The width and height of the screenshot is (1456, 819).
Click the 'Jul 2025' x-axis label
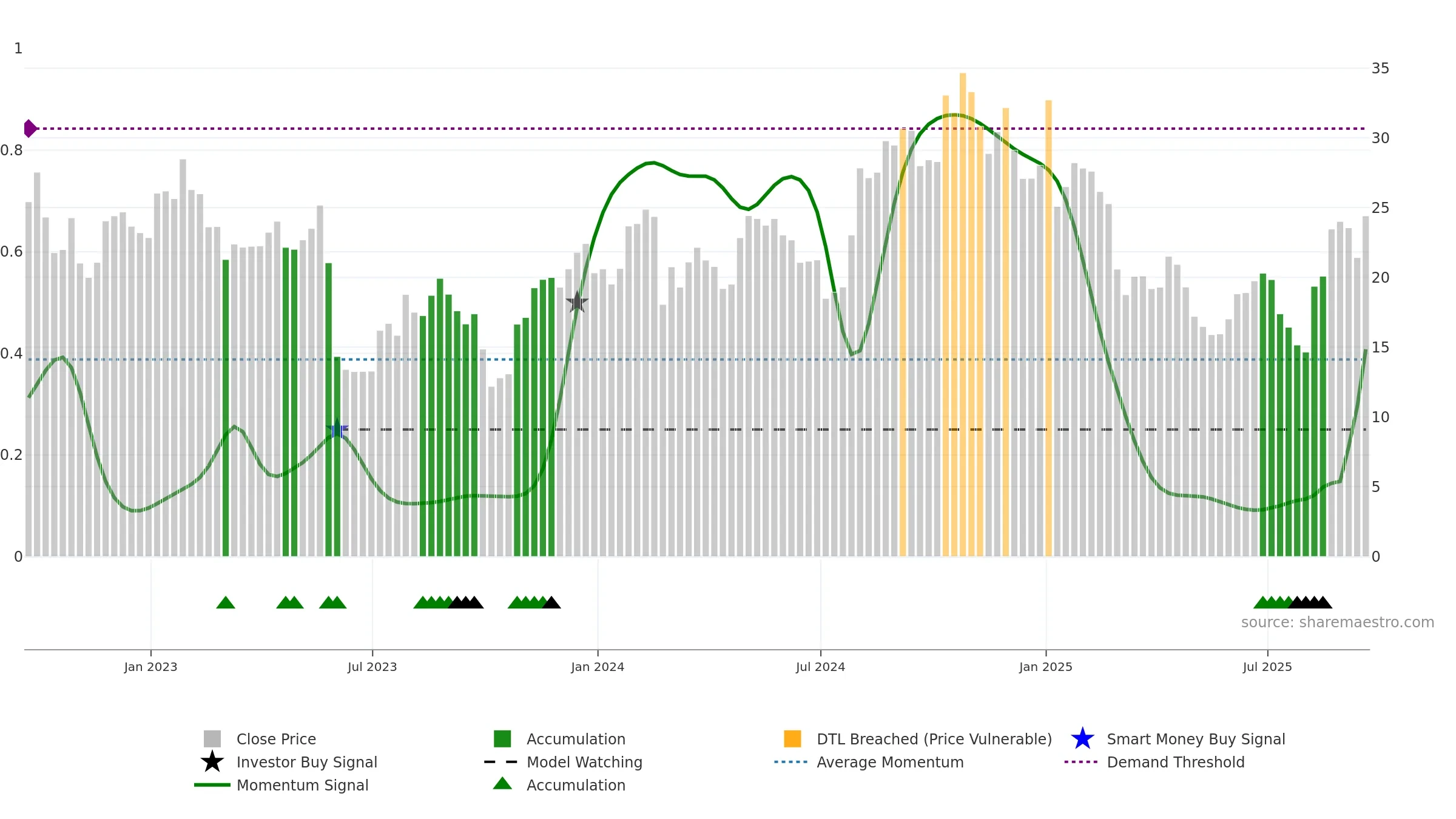1267,667
